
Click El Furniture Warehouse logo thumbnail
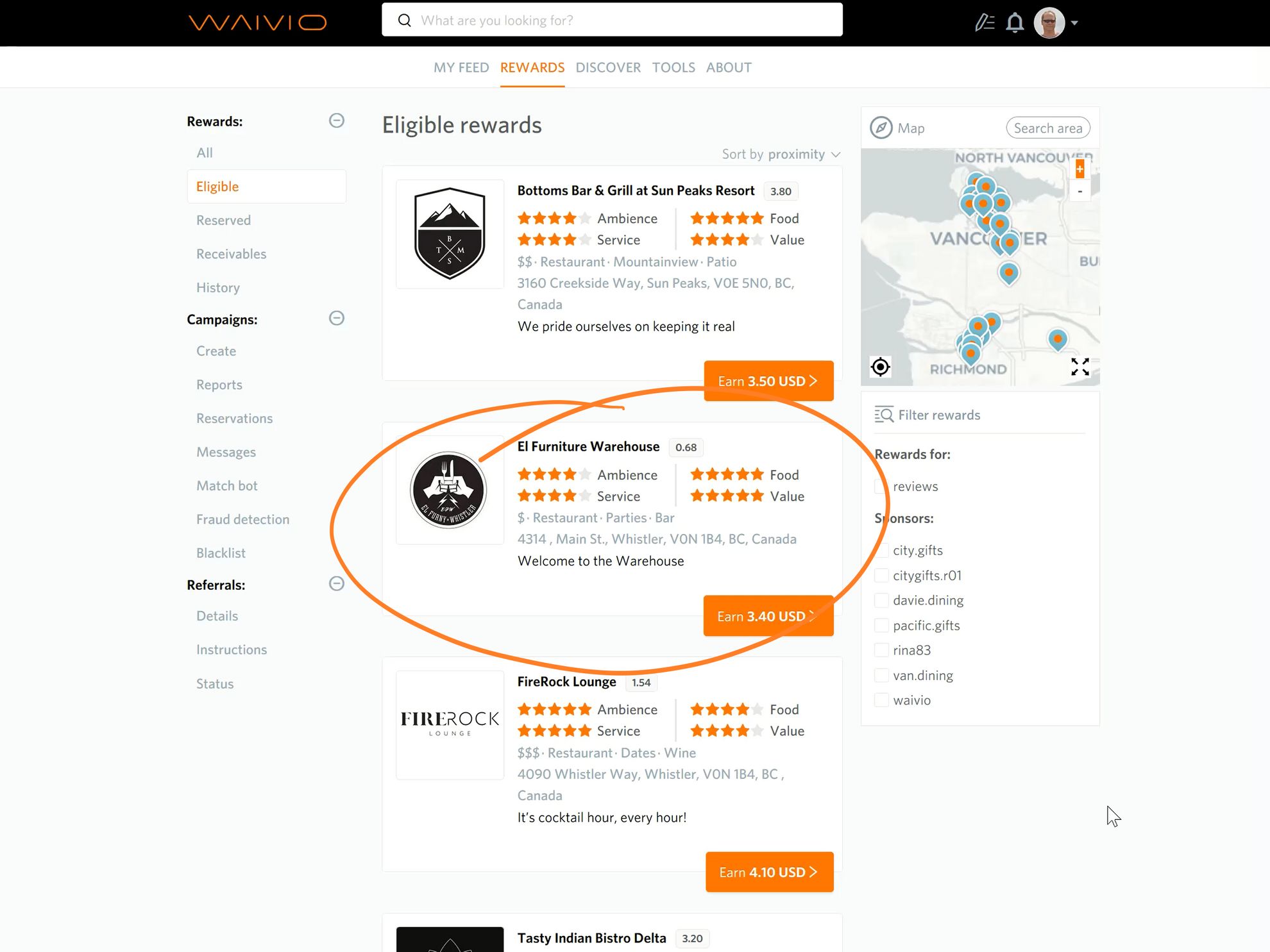pyautogui.click(x=450, y=490)
